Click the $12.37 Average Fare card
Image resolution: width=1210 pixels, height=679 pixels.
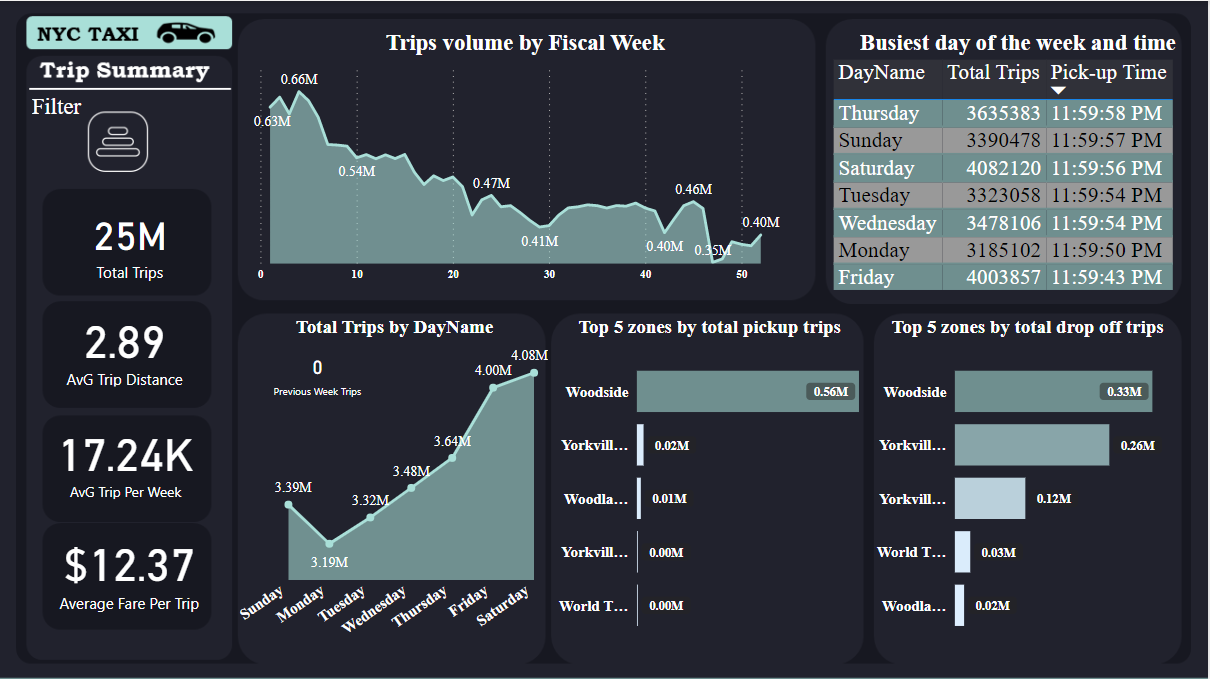[128, 576]
